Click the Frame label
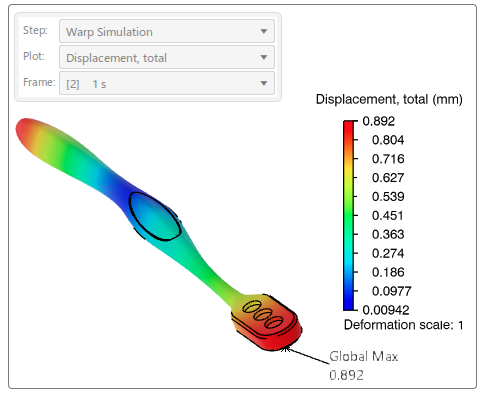 [x=39, y=82]
